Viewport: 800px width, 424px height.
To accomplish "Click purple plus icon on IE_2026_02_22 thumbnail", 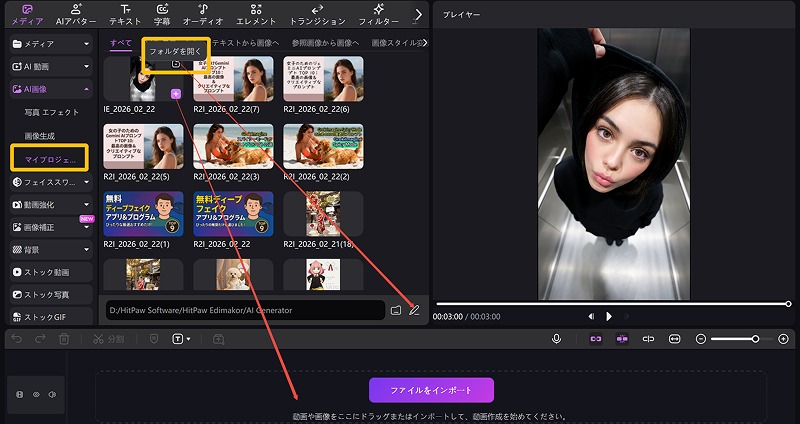I will [x=176, y=93].
